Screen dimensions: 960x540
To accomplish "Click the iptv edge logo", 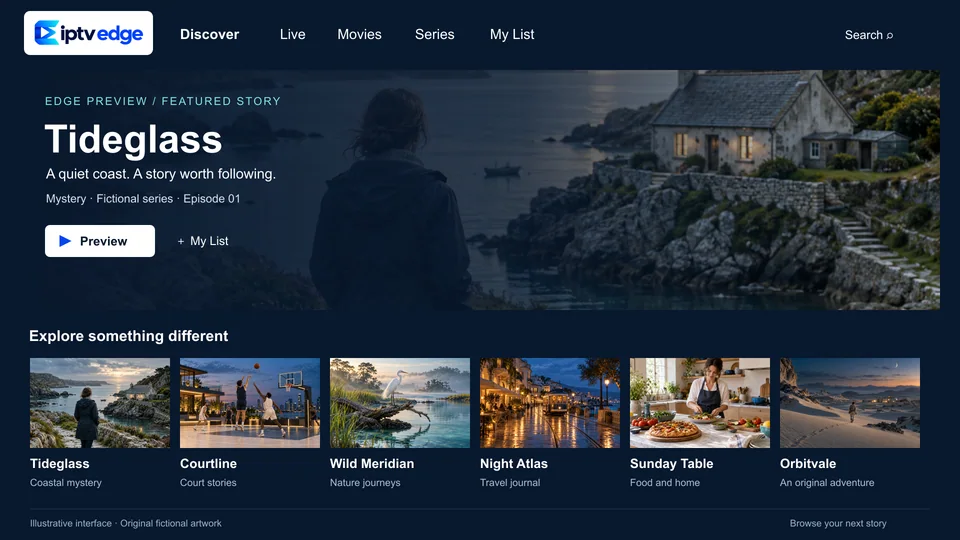I will [88, 33].
